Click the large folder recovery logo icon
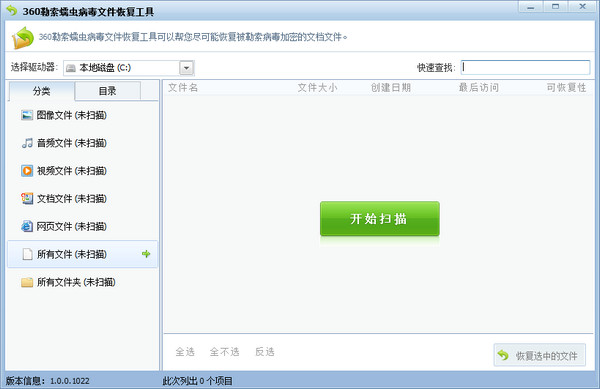This screenshot has height=389, width=600. (x=23, y=38)
